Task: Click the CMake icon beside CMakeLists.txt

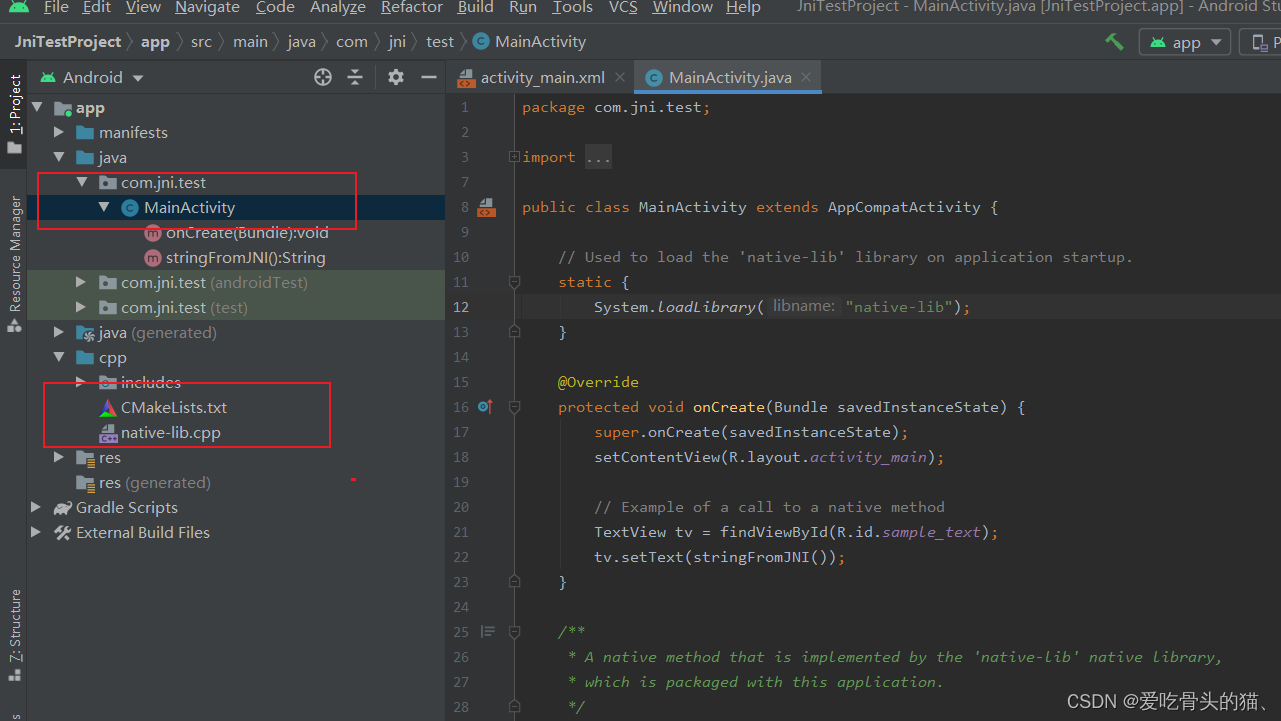Action: click(107, 407)
